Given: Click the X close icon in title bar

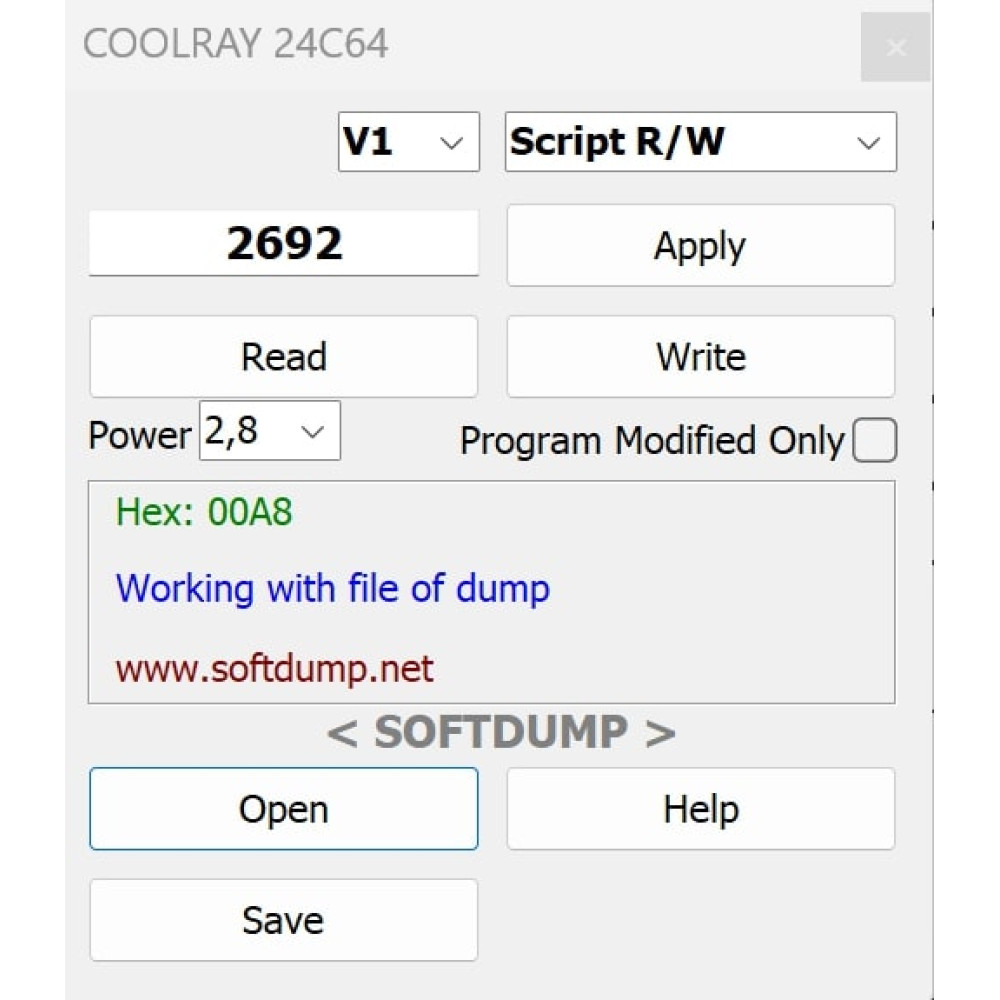Looking at the screenshot, I should [895, 47].
